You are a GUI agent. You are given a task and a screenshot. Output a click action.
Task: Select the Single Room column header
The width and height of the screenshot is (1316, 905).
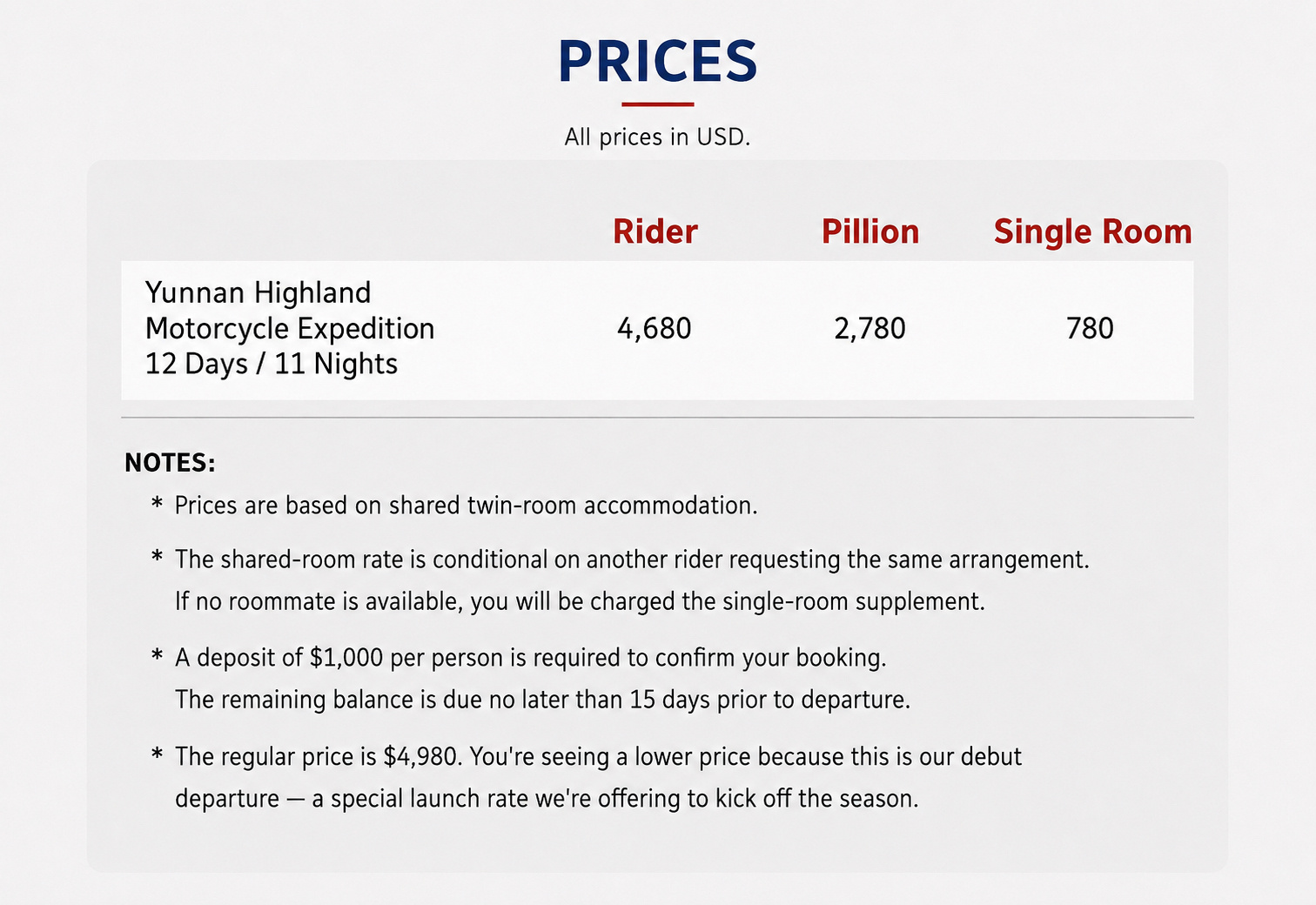coord(1092,232)
